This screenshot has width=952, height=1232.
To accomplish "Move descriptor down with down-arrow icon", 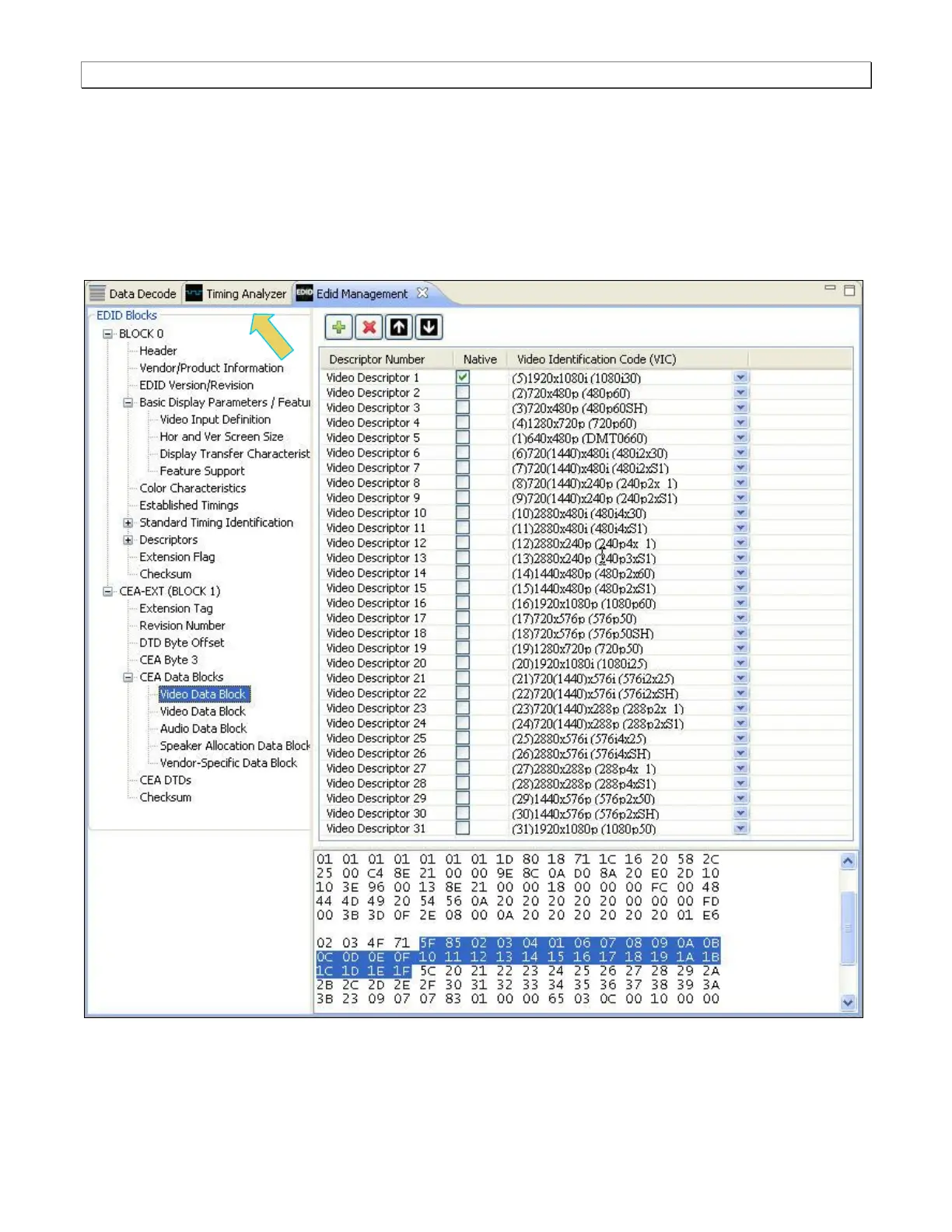I will tap(429, 327).
